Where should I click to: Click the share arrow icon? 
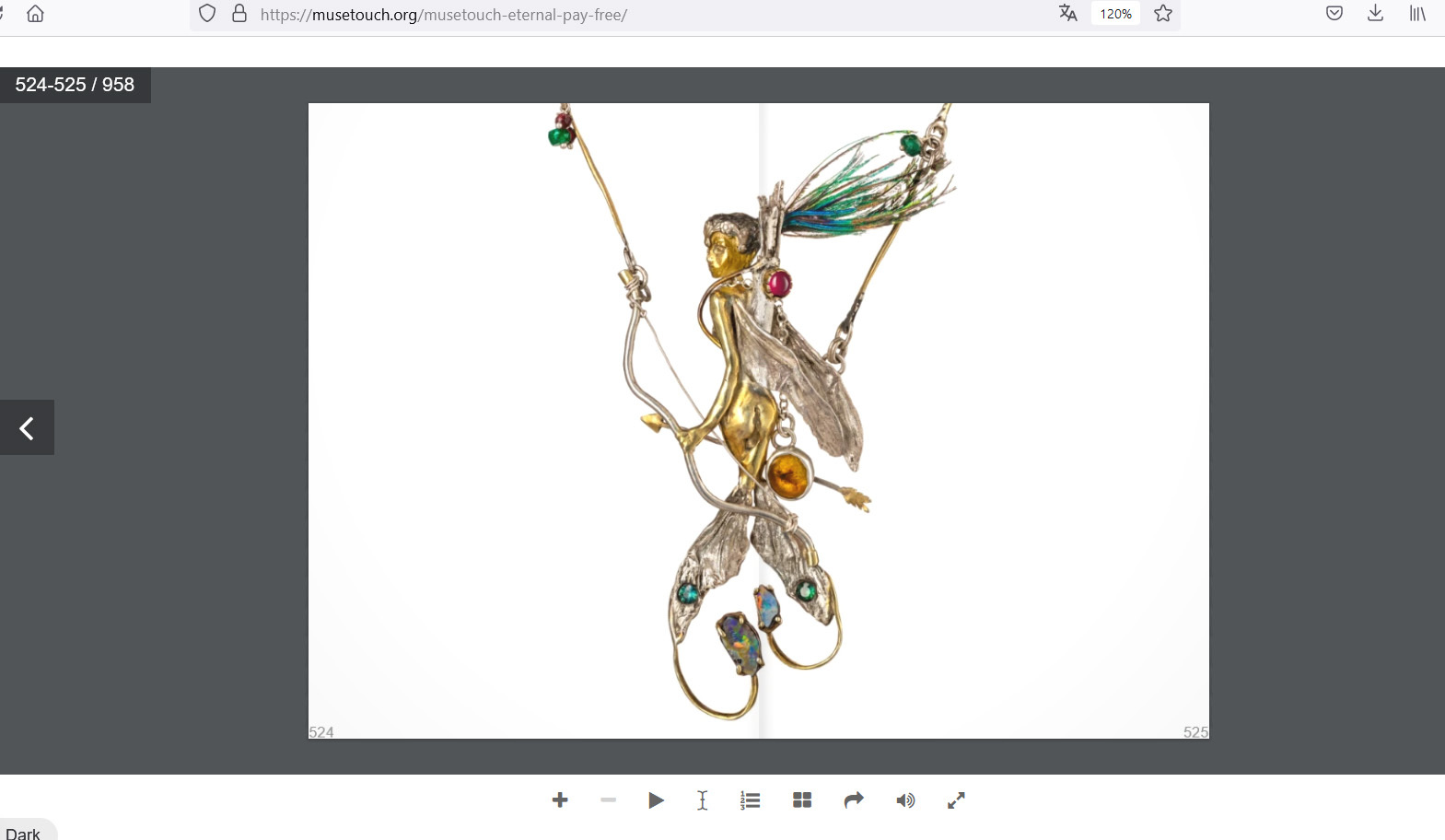[854, 800]
